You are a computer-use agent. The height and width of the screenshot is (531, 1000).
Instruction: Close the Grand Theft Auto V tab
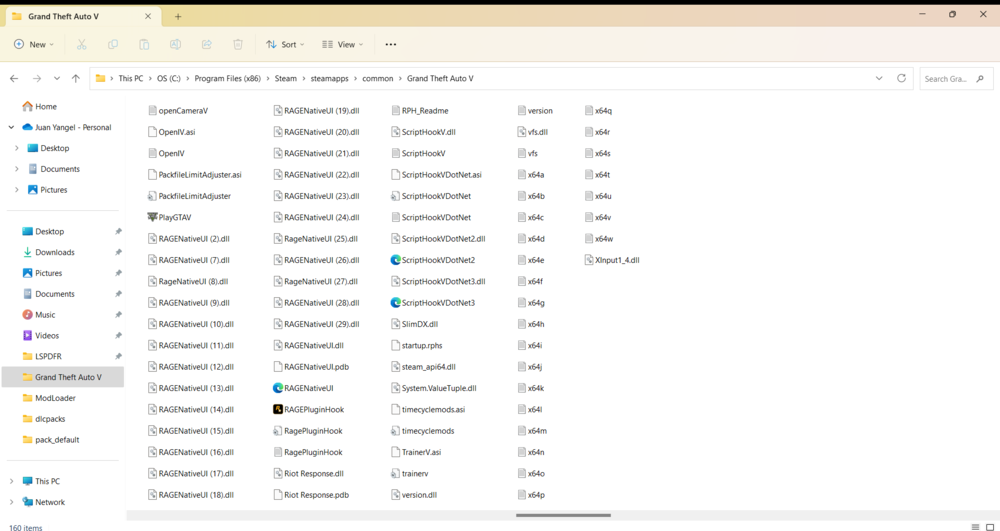click(148, 17)
